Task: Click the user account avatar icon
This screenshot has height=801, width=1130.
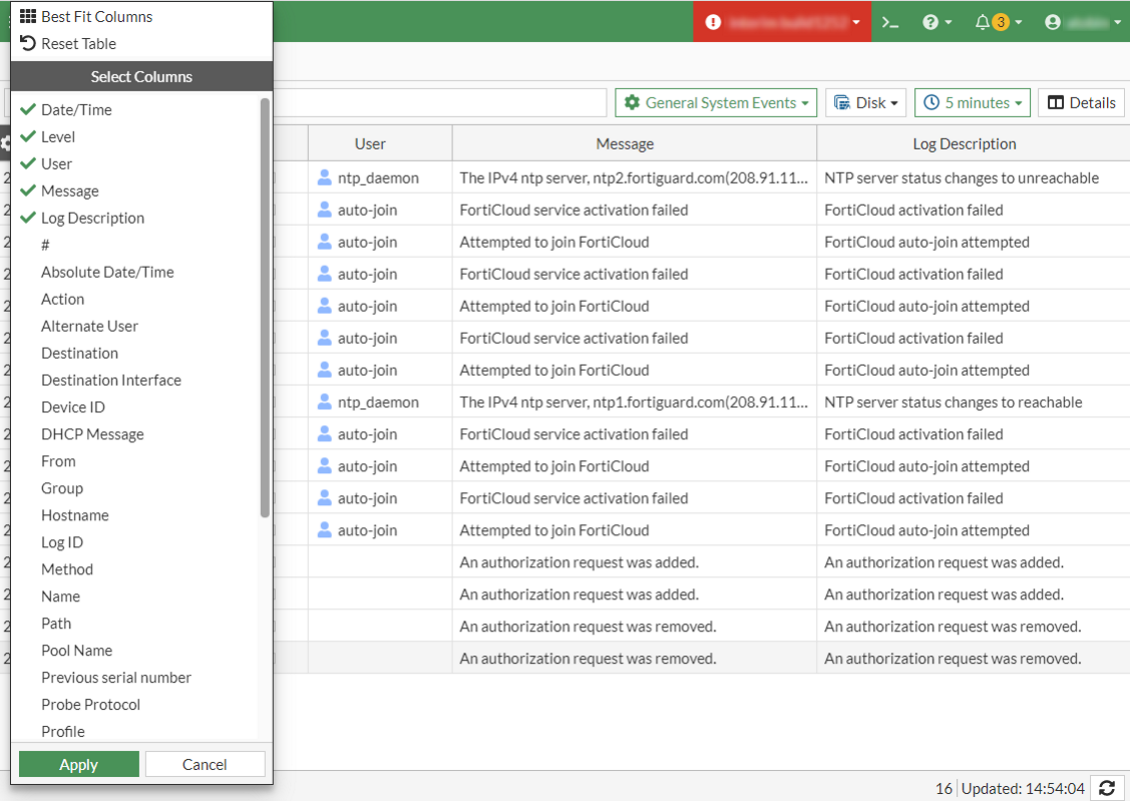Action: click(x=1052, y=22)
